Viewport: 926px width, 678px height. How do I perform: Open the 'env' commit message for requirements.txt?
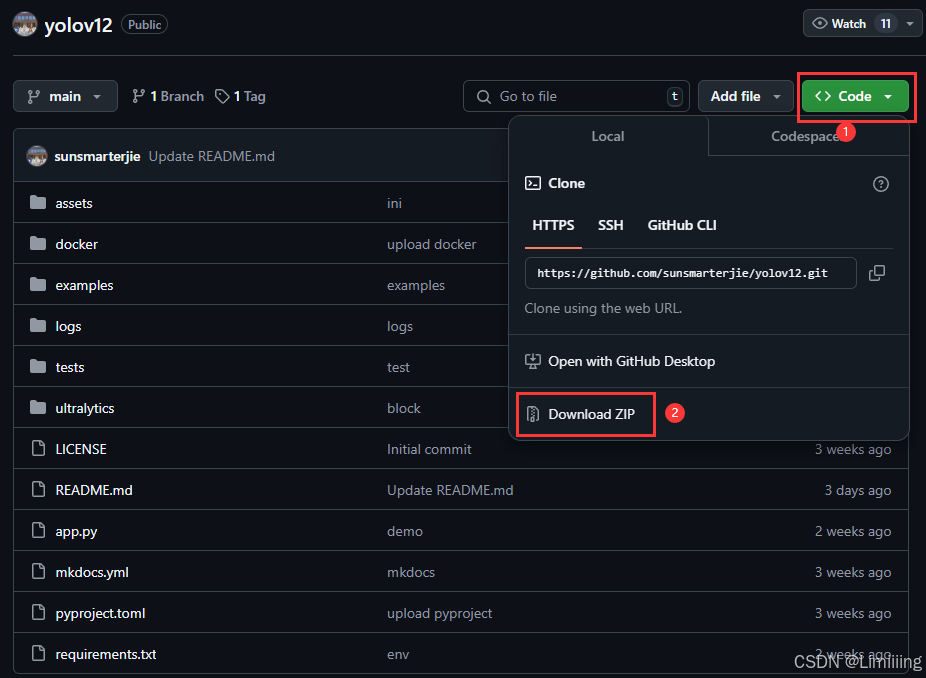[x=398, y=654]
